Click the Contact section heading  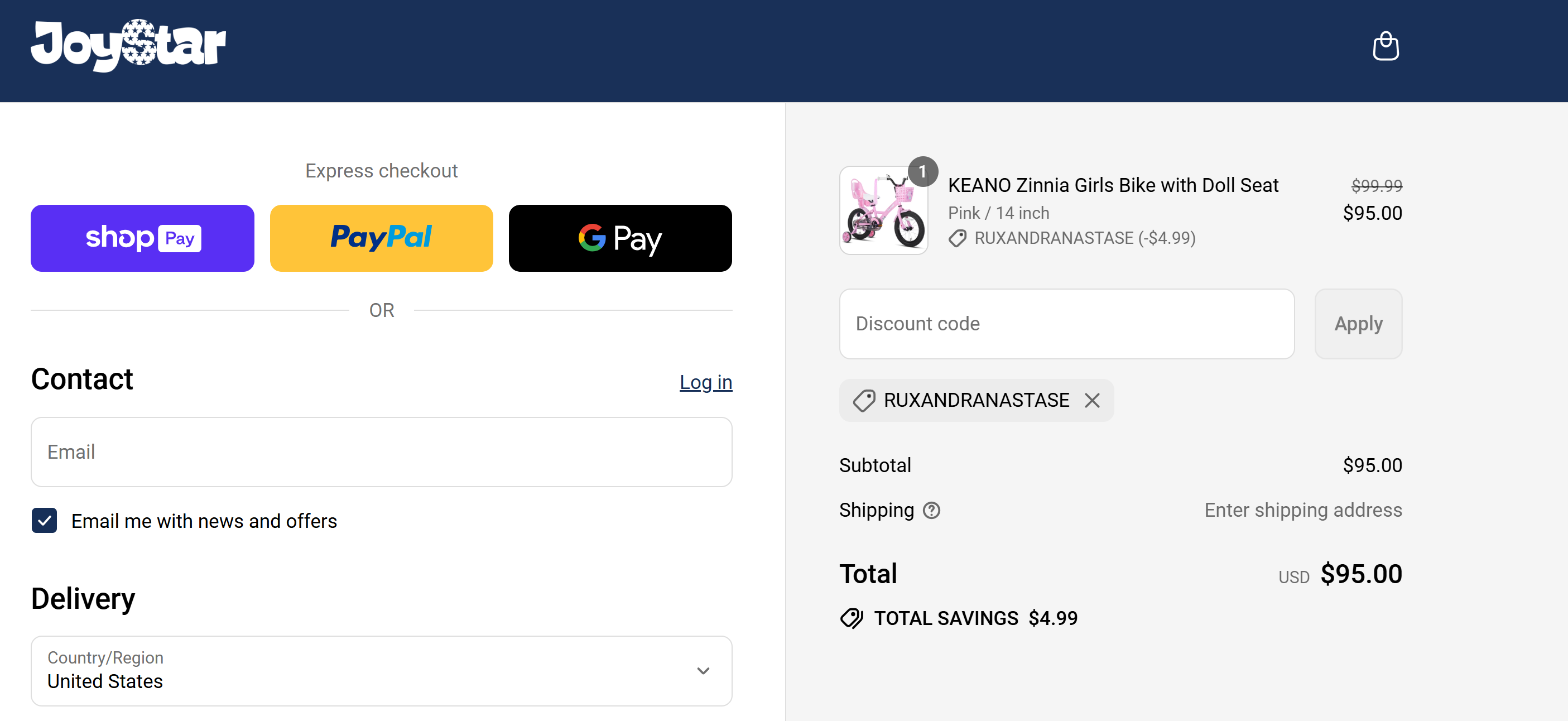[81, 379]
